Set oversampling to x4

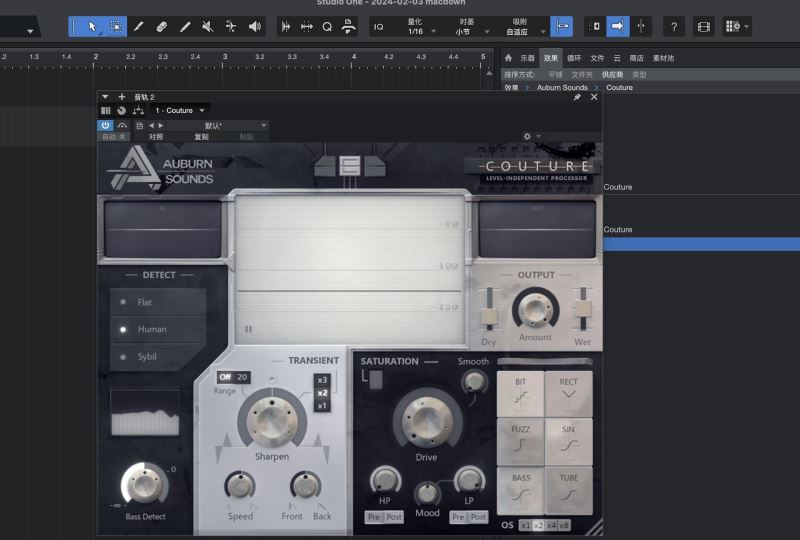[x=552, y=525]
